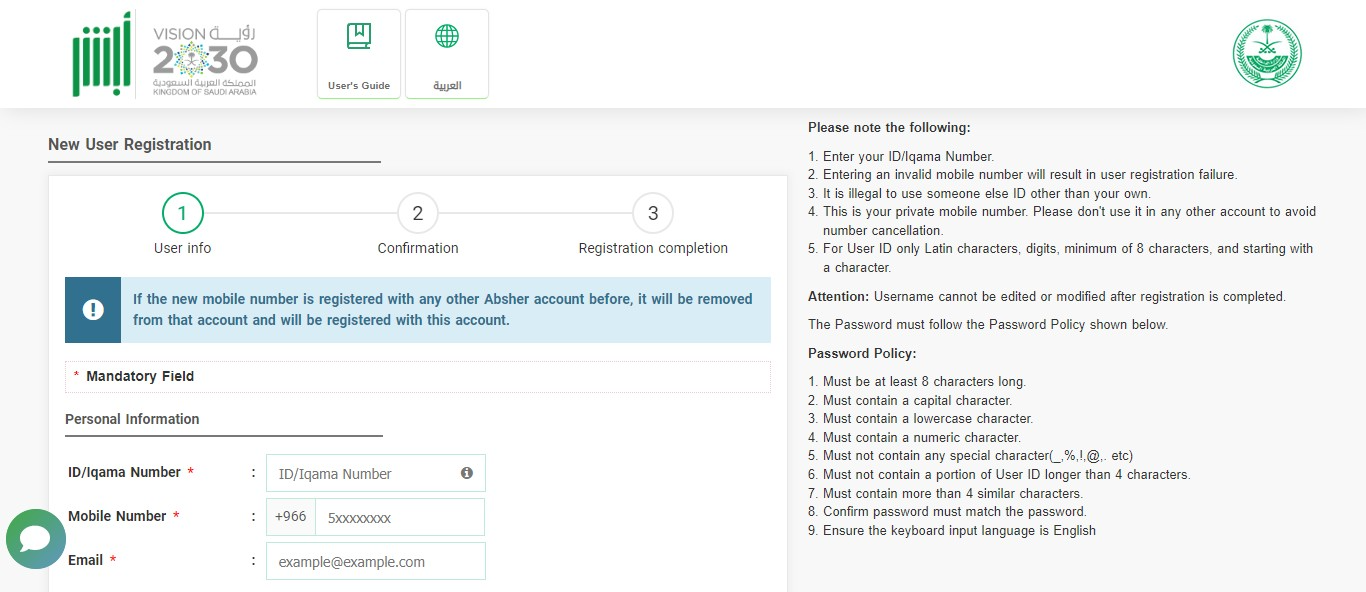The image size is (1366, 592).
Task: Click the exclamation alert icon
Action: click(93, 310)
